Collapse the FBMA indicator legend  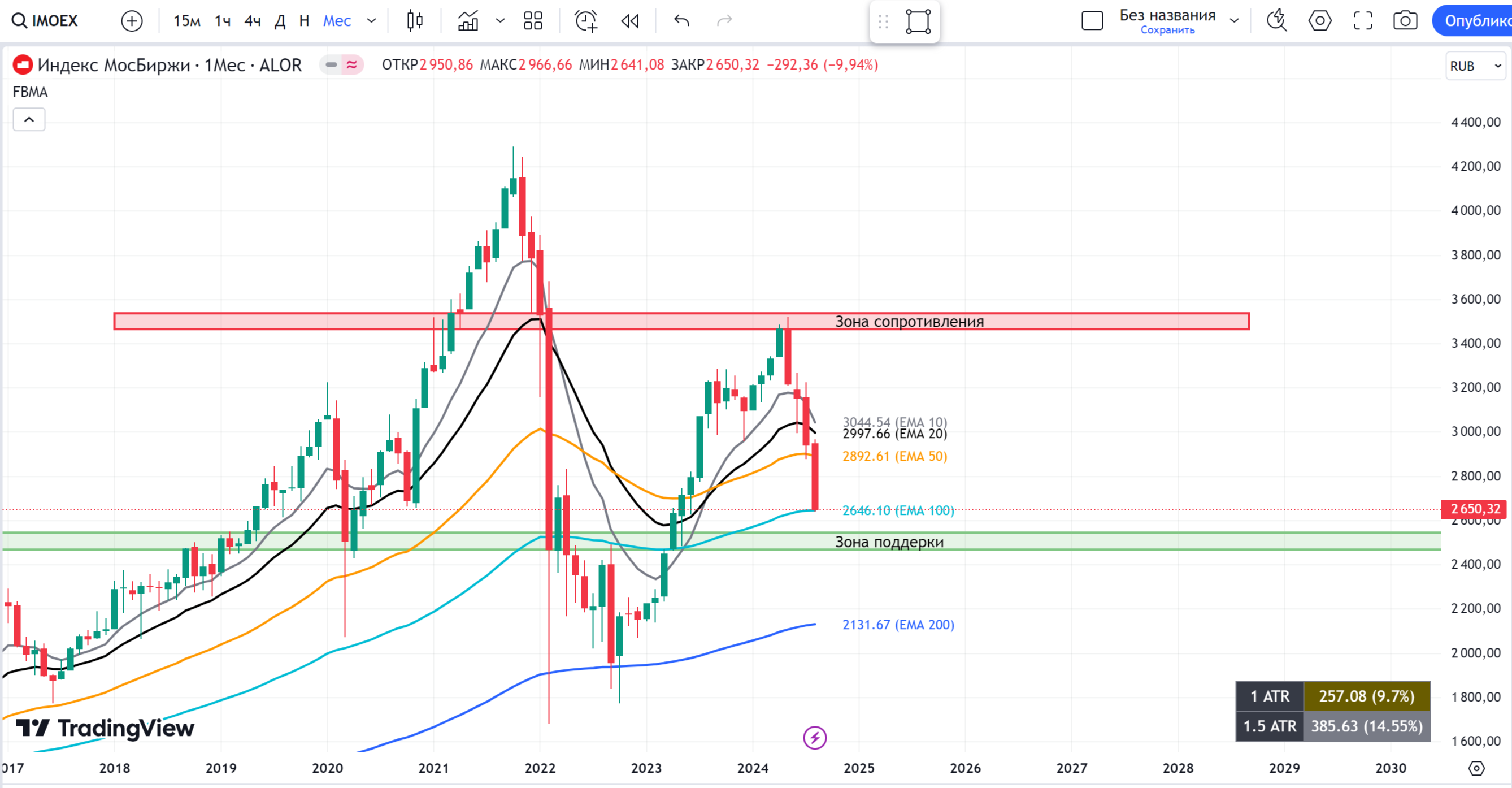[29, 120]
